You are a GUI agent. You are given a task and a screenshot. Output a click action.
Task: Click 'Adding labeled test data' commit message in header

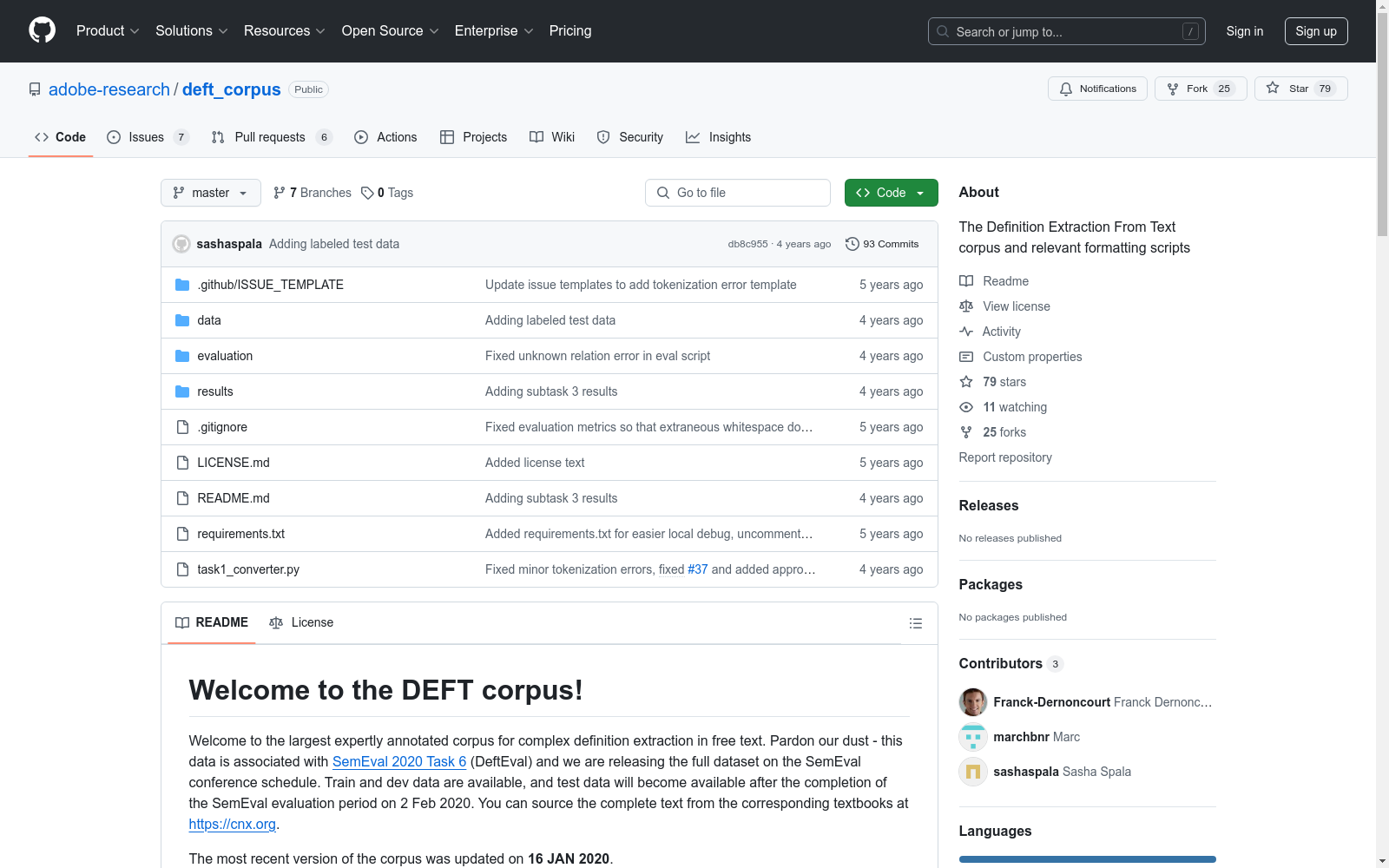pyautogui.click(x=334, y=244)
